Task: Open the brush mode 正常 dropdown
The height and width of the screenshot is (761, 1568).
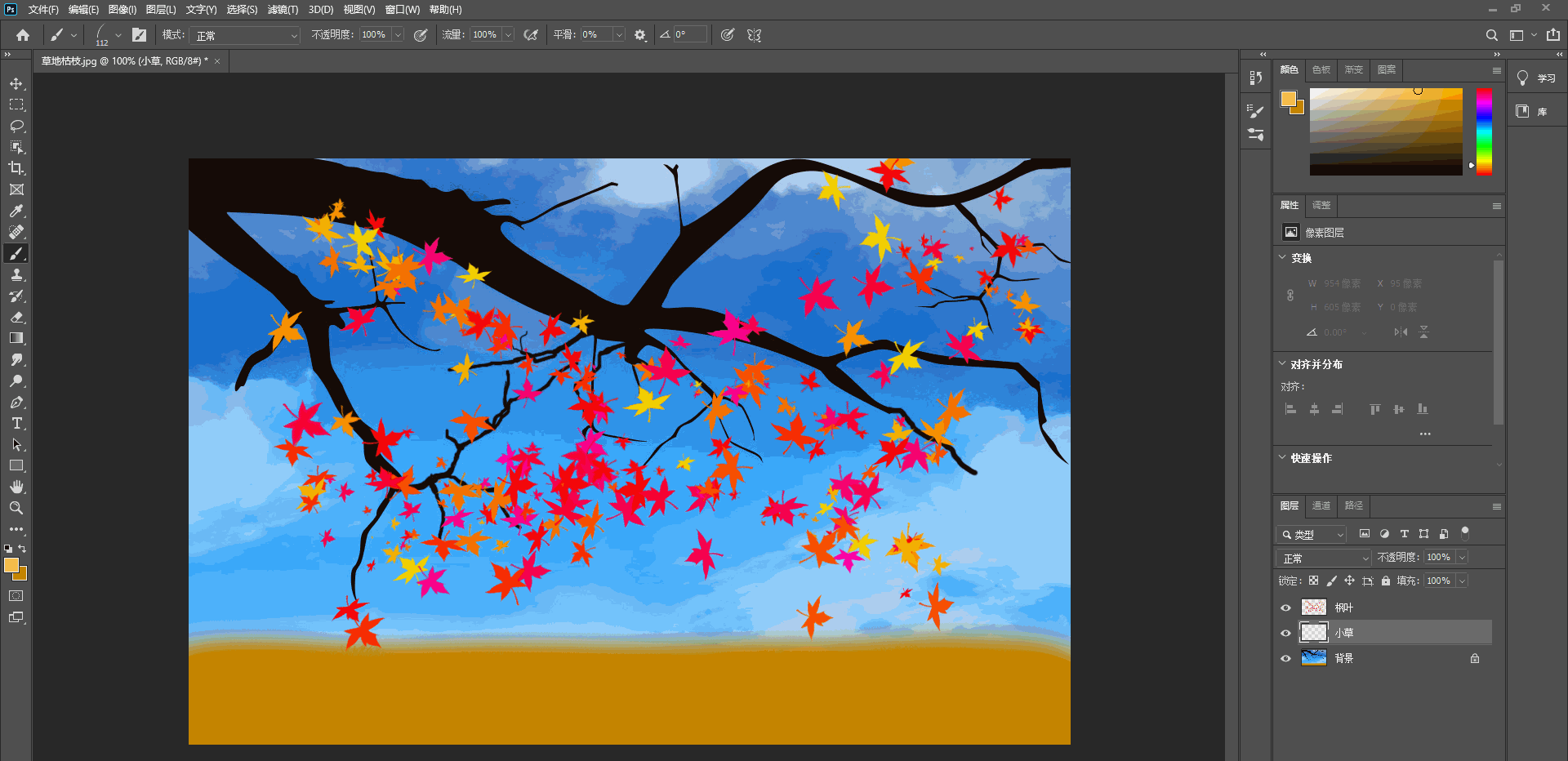Action: click(x=246, y=35)
